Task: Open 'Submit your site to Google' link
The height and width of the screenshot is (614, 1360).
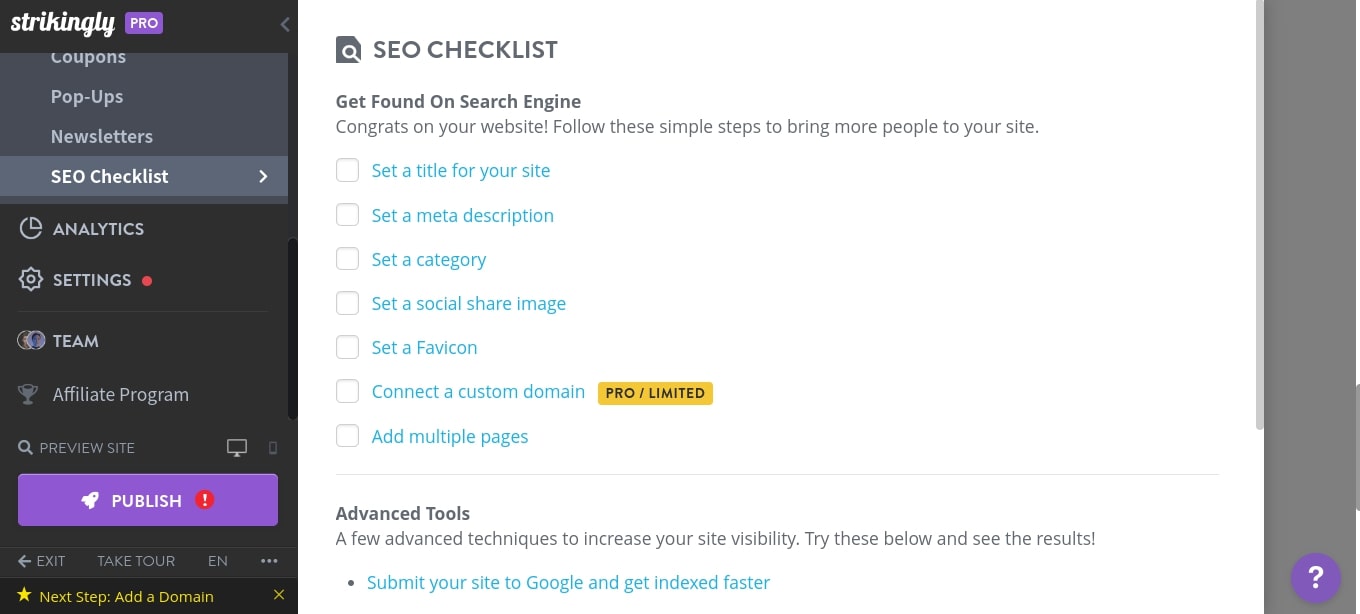Action: 568,582
